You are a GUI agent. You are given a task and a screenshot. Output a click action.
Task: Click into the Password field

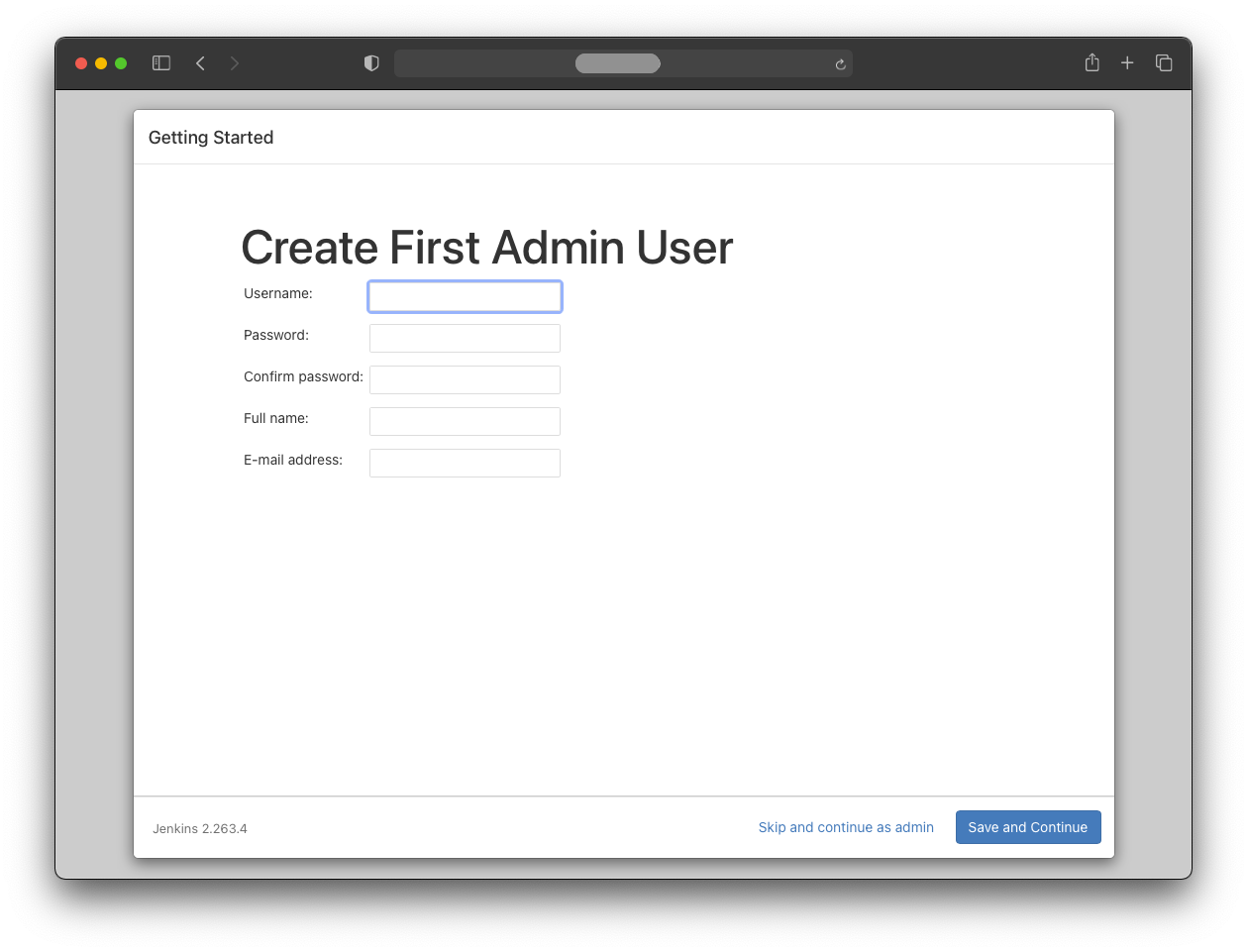465,339
